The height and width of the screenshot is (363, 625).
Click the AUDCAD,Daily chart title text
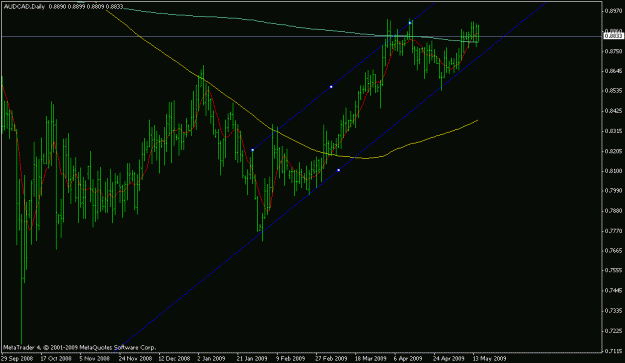coord(24,7)
